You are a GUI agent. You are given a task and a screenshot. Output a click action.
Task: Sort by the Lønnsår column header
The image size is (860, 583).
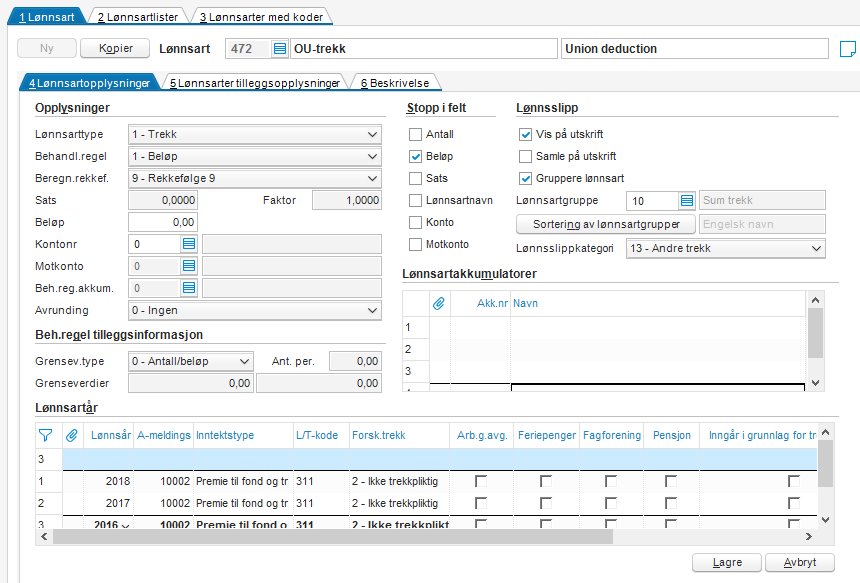(110, 435)
